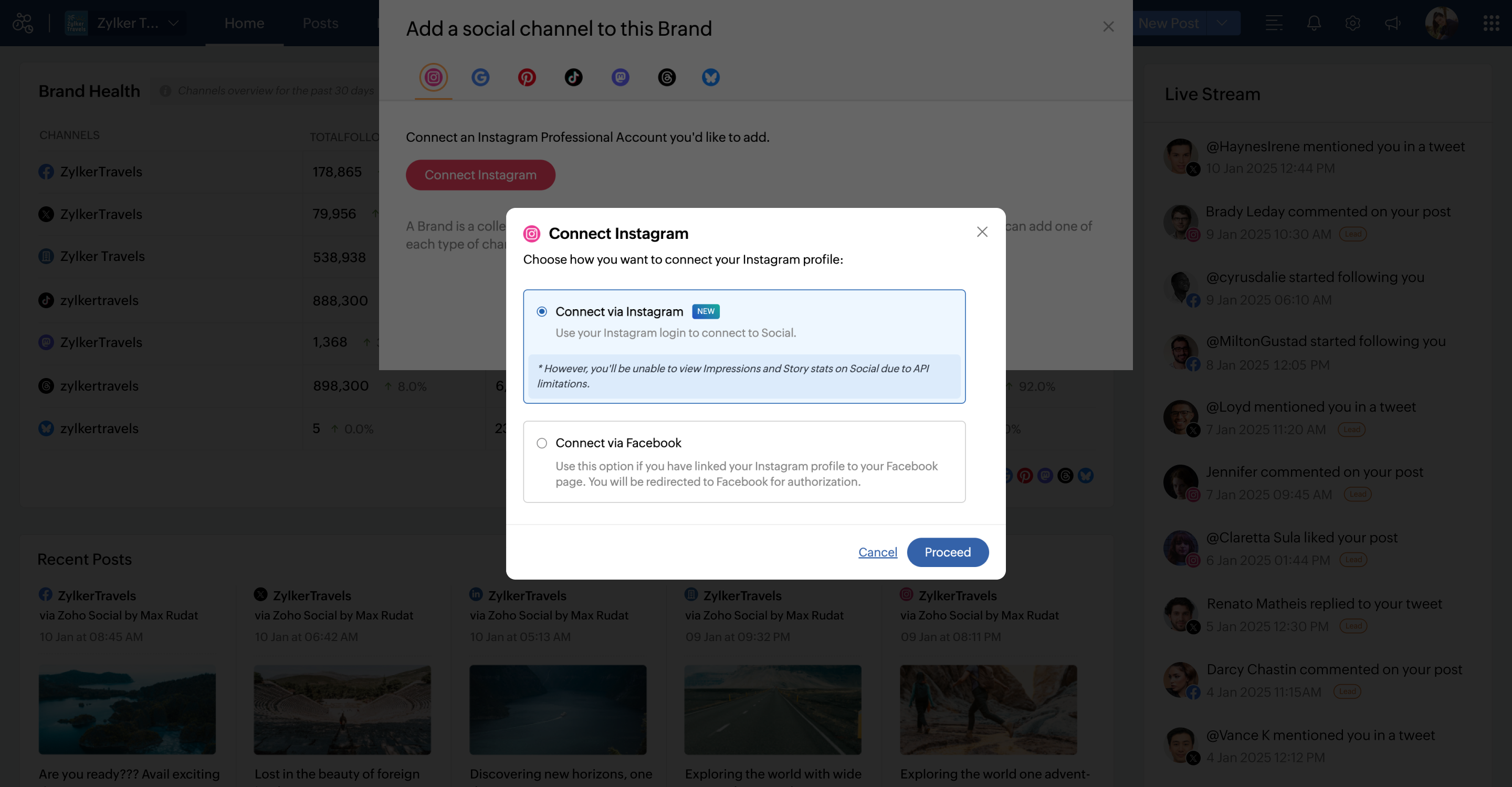The image size is (1512, 787).
Task: Click the Cancel link
Action: 877,552
